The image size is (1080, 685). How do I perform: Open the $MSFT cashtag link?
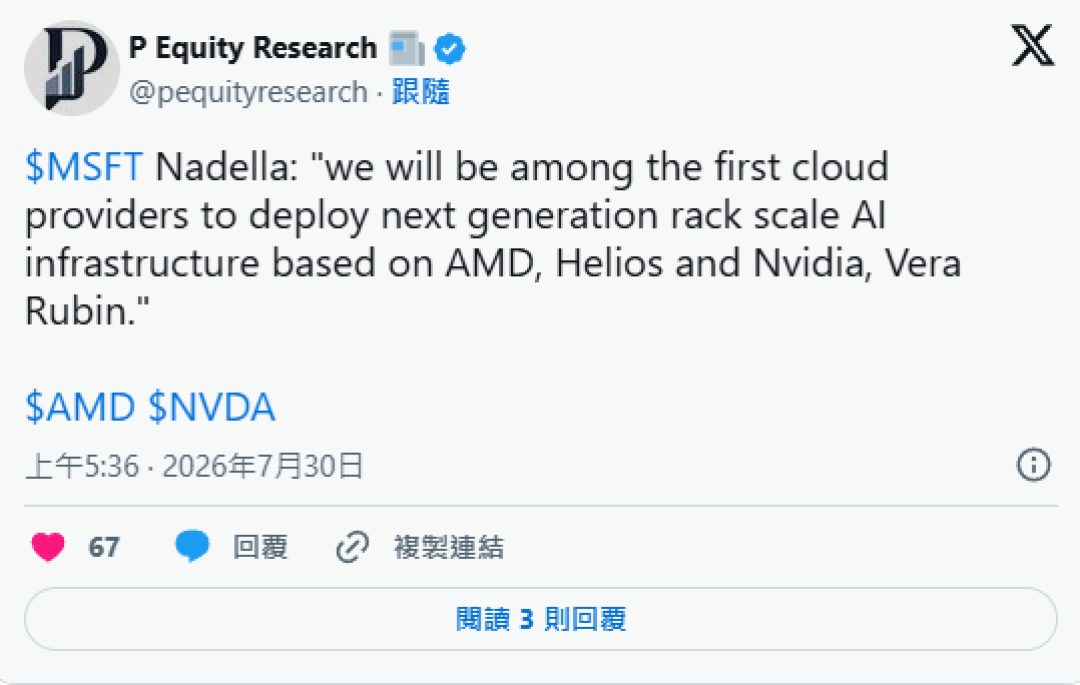[83, 167]
